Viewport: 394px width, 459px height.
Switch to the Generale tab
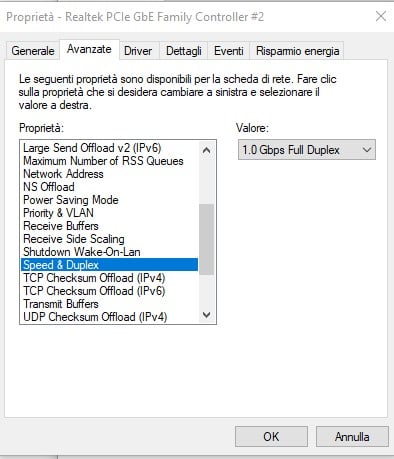coord(33,51)
